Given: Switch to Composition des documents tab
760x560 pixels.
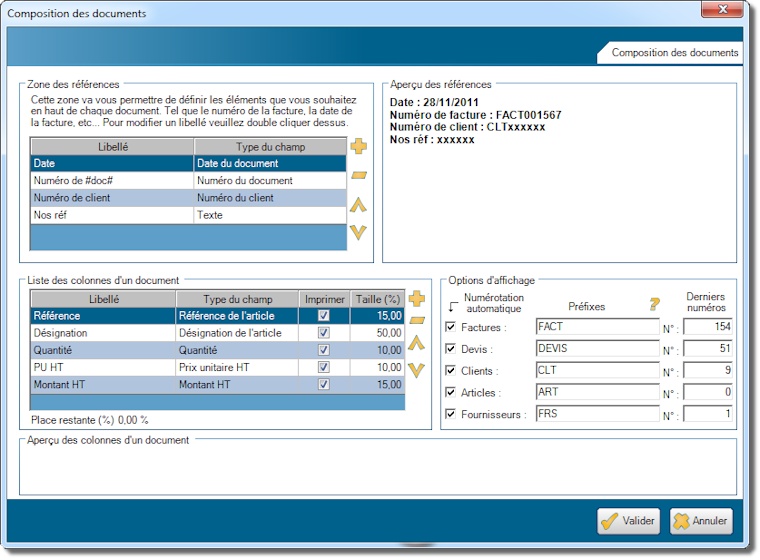Looking at the screenshot, I should coord(675,53).
